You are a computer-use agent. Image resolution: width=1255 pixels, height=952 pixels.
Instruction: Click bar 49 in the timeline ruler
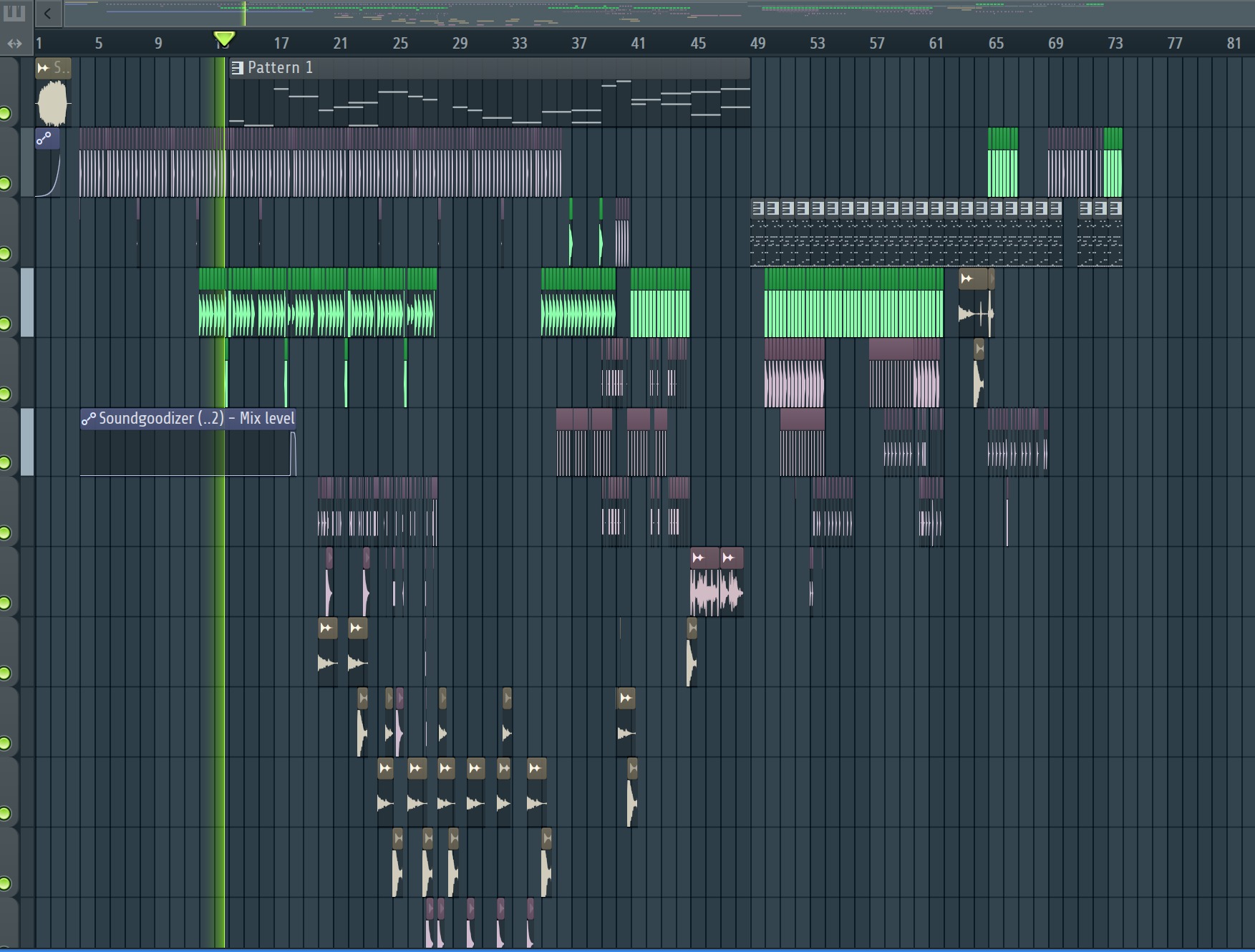(x=757, y=44)
